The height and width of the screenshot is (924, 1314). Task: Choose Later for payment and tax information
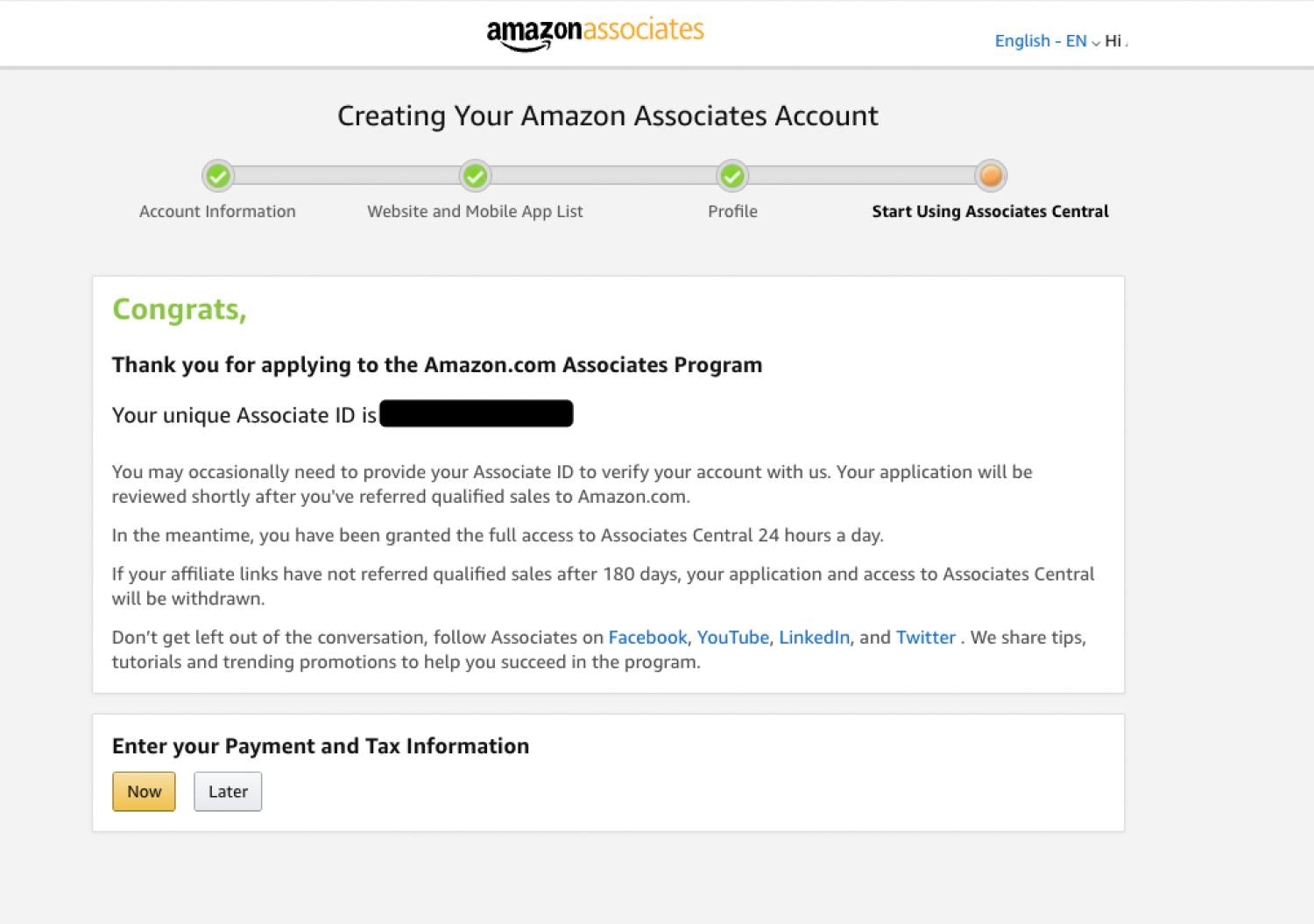pos(228,792)
